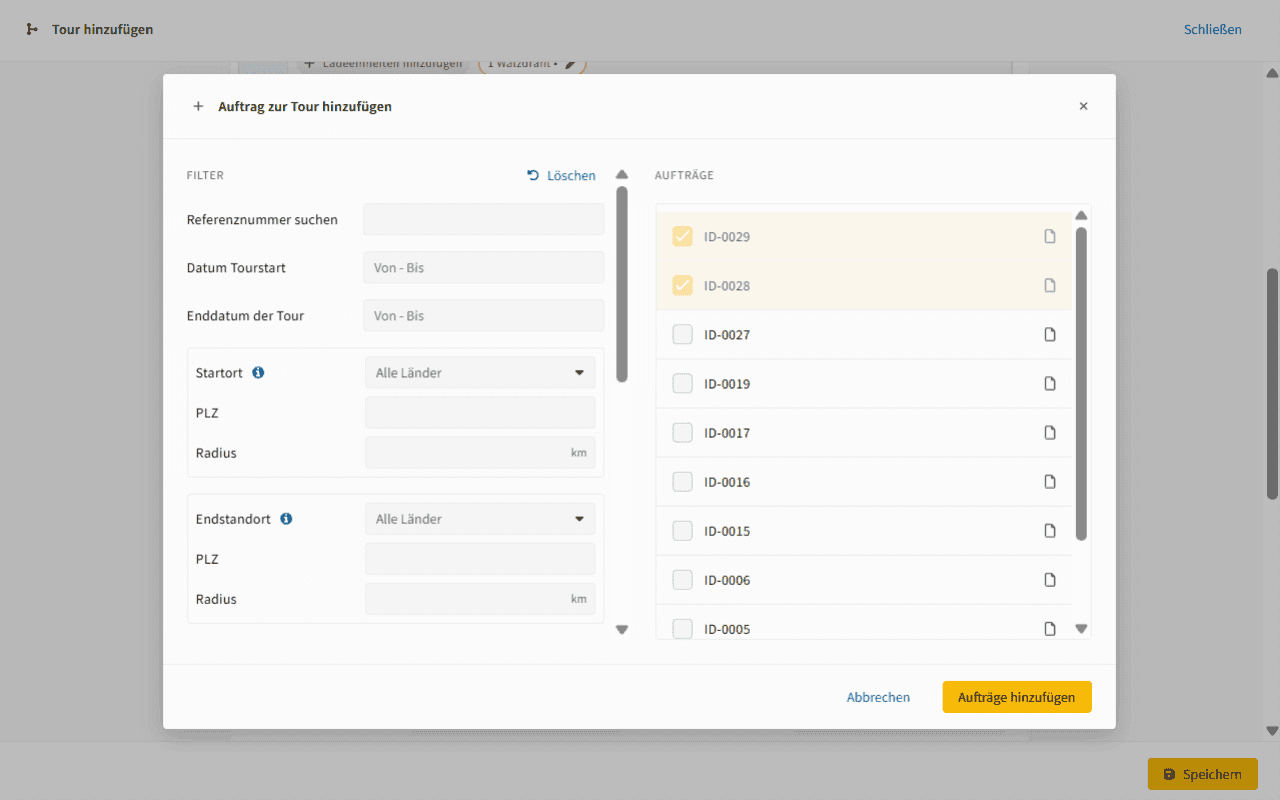This screenshot has height=800, width=1280.
Task: Open document icon for order ID-0027
Action: tap(1050, 335)
